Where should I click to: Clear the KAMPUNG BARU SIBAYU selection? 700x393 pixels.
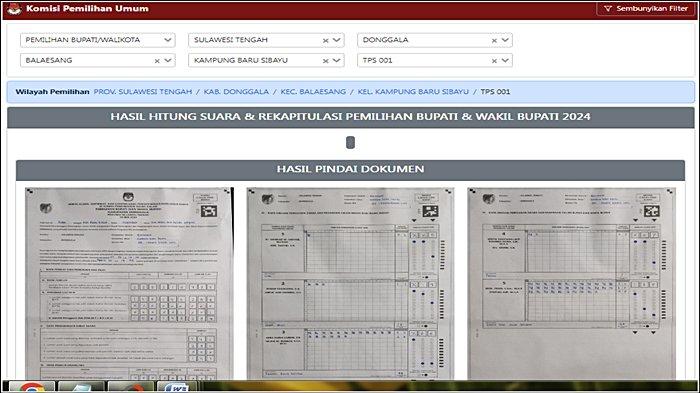pyautogui.click(x=325, y=61)
